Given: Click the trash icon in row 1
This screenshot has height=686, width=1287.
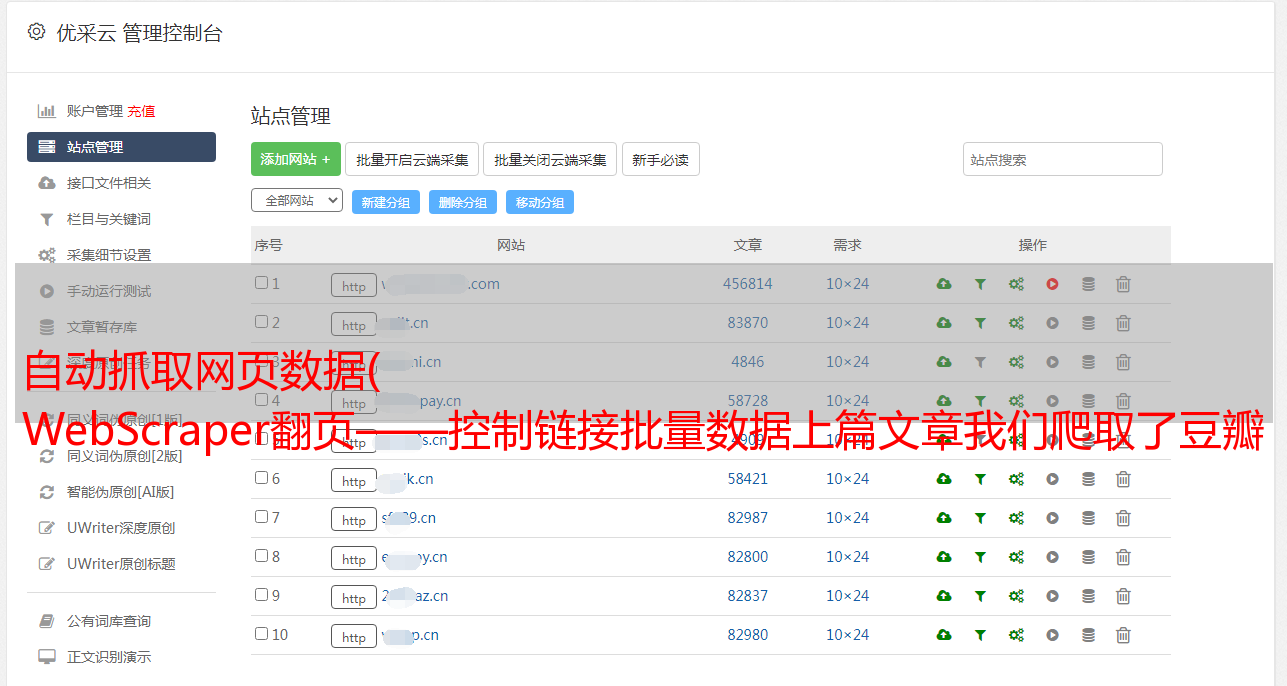Looking at the screenshot, I should (x=1123, y=284).
